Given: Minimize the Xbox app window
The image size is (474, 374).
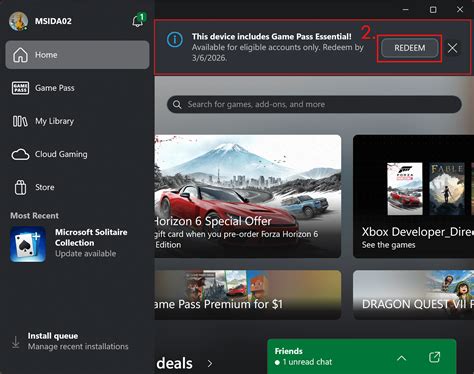Looking at the screenshot, I should (405, 10).
